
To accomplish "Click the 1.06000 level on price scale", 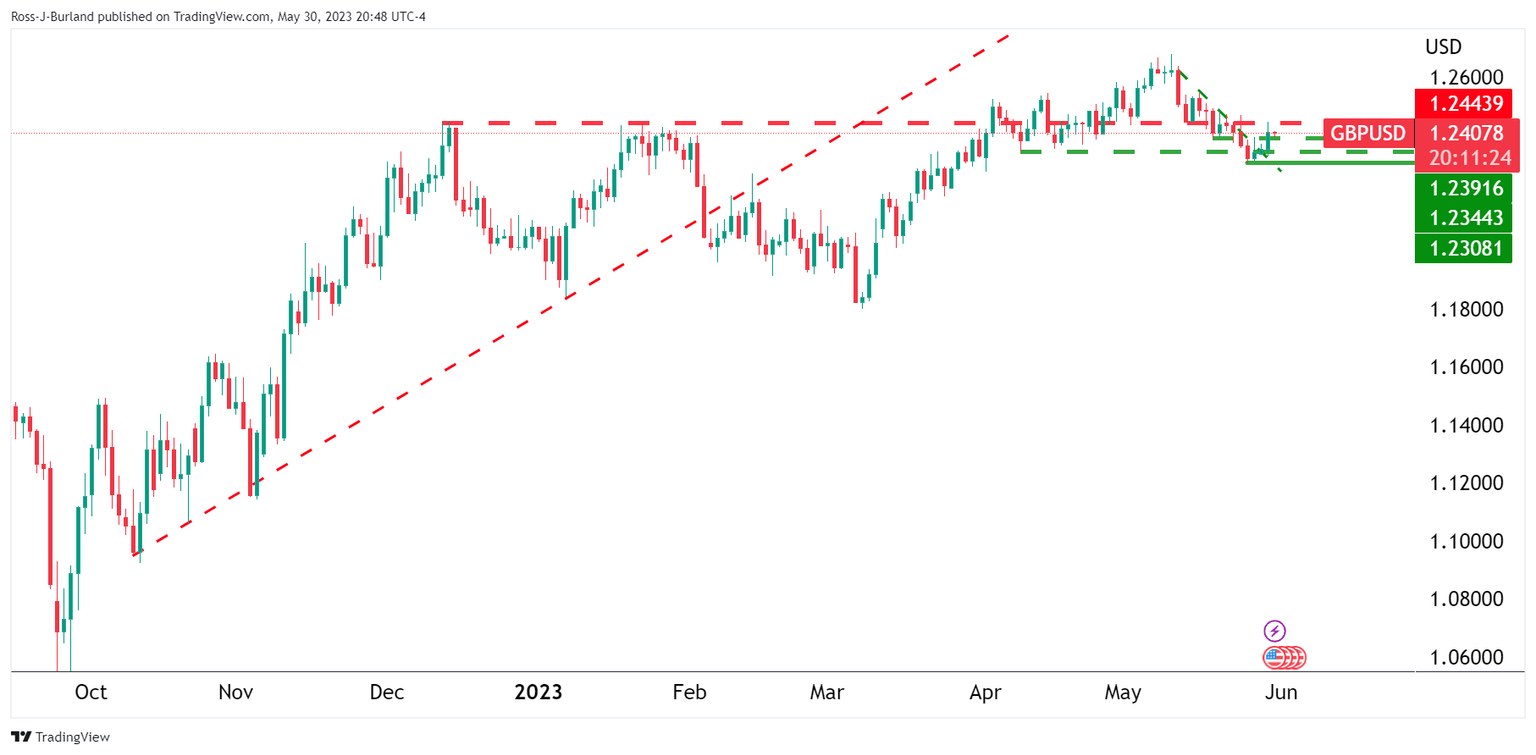I will tap(1466, 658).
